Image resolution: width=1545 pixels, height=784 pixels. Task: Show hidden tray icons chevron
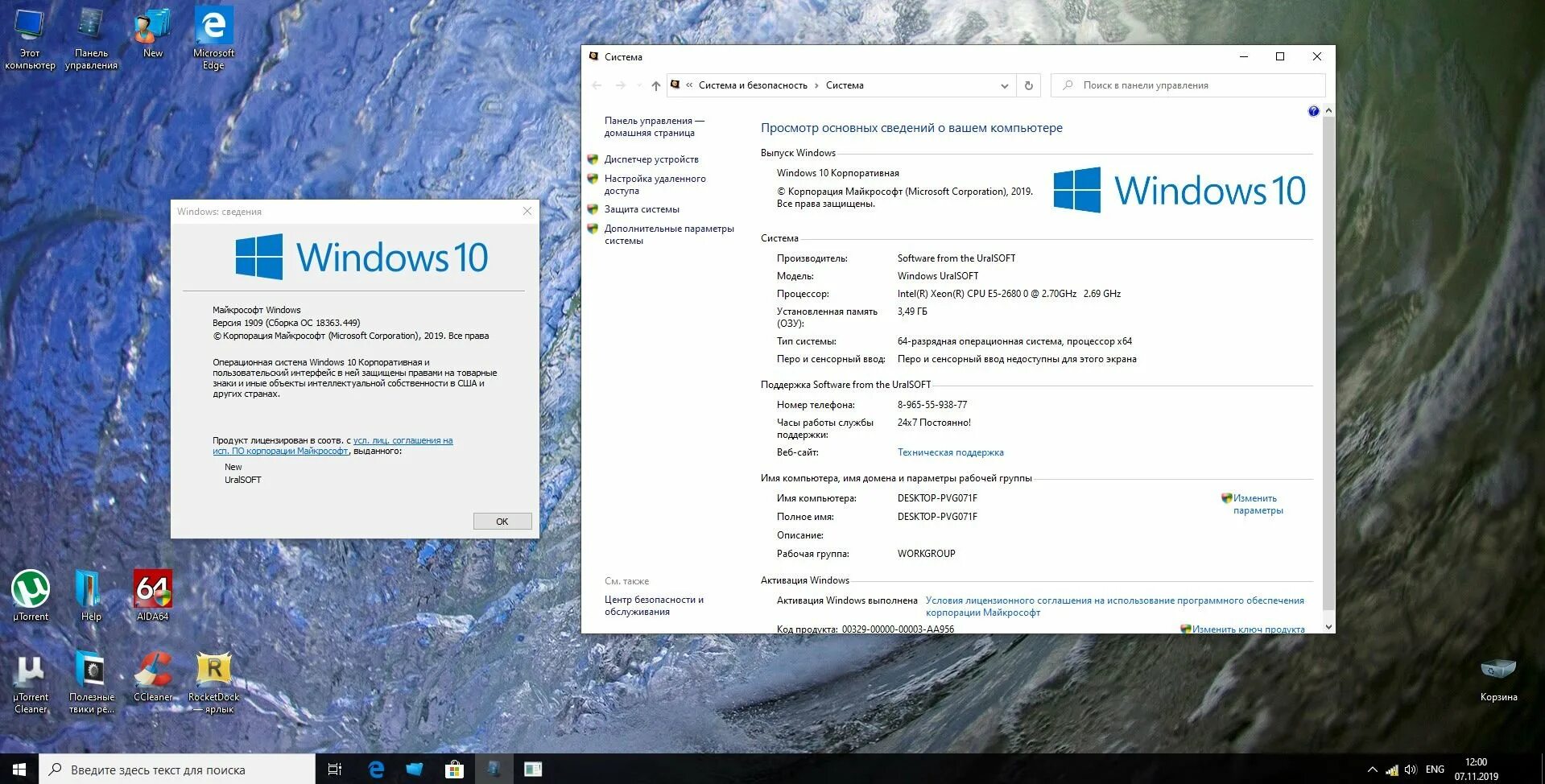[x=1372, y=770]
